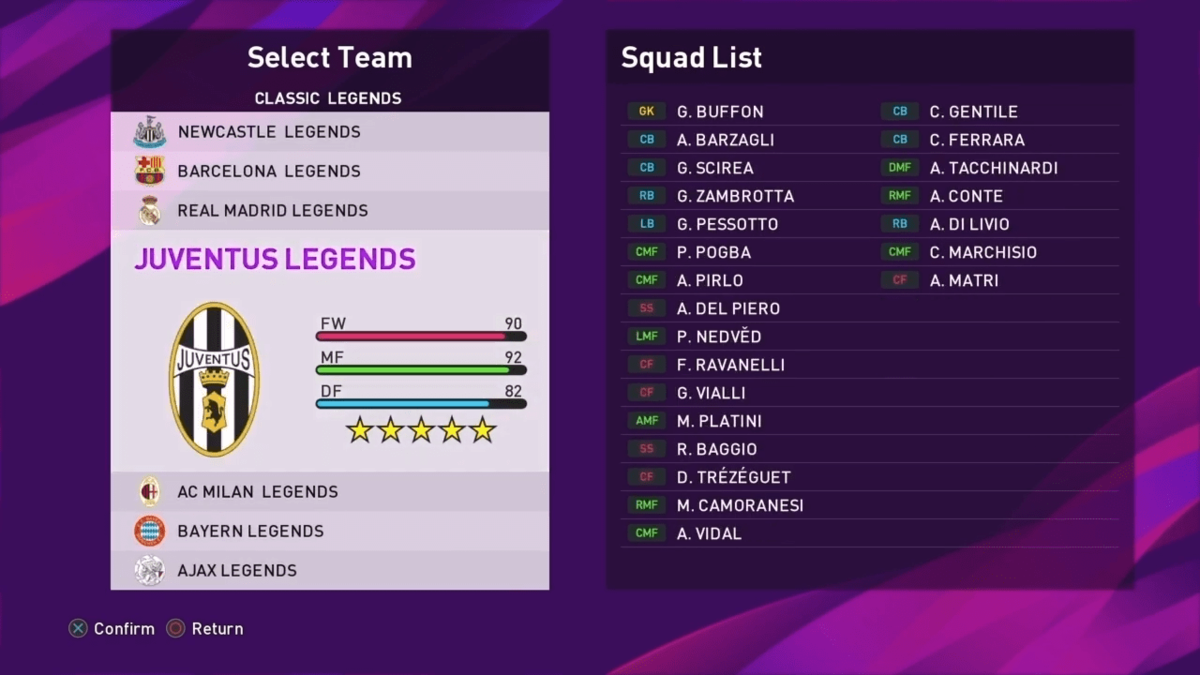This screenshot has height=675, width=1200.
Task: Click the Newcastle Legends club crest
Action: point(150,132)
